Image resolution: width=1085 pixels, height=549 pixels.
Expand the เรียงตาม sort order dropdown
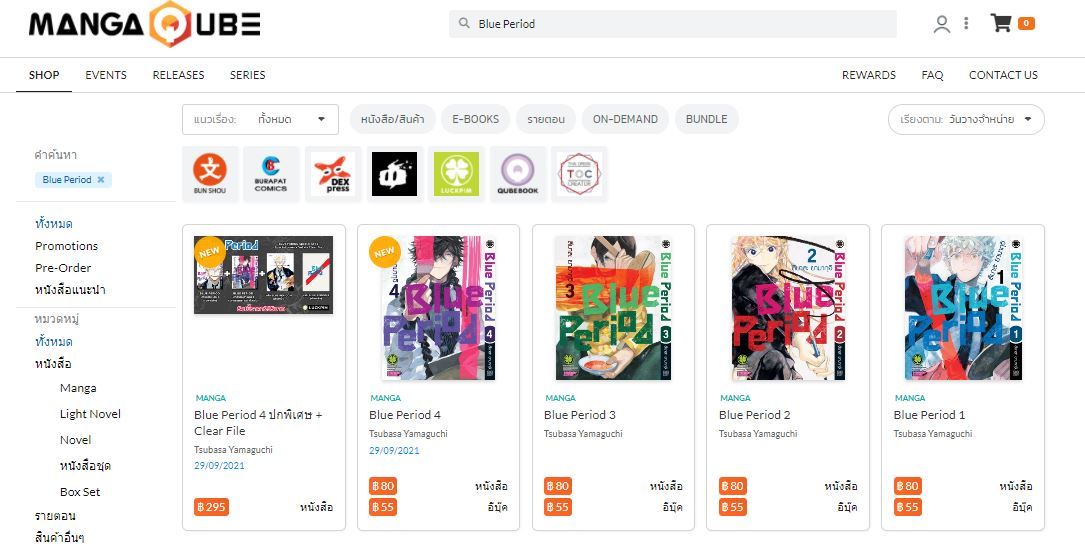tap(965, 119)
